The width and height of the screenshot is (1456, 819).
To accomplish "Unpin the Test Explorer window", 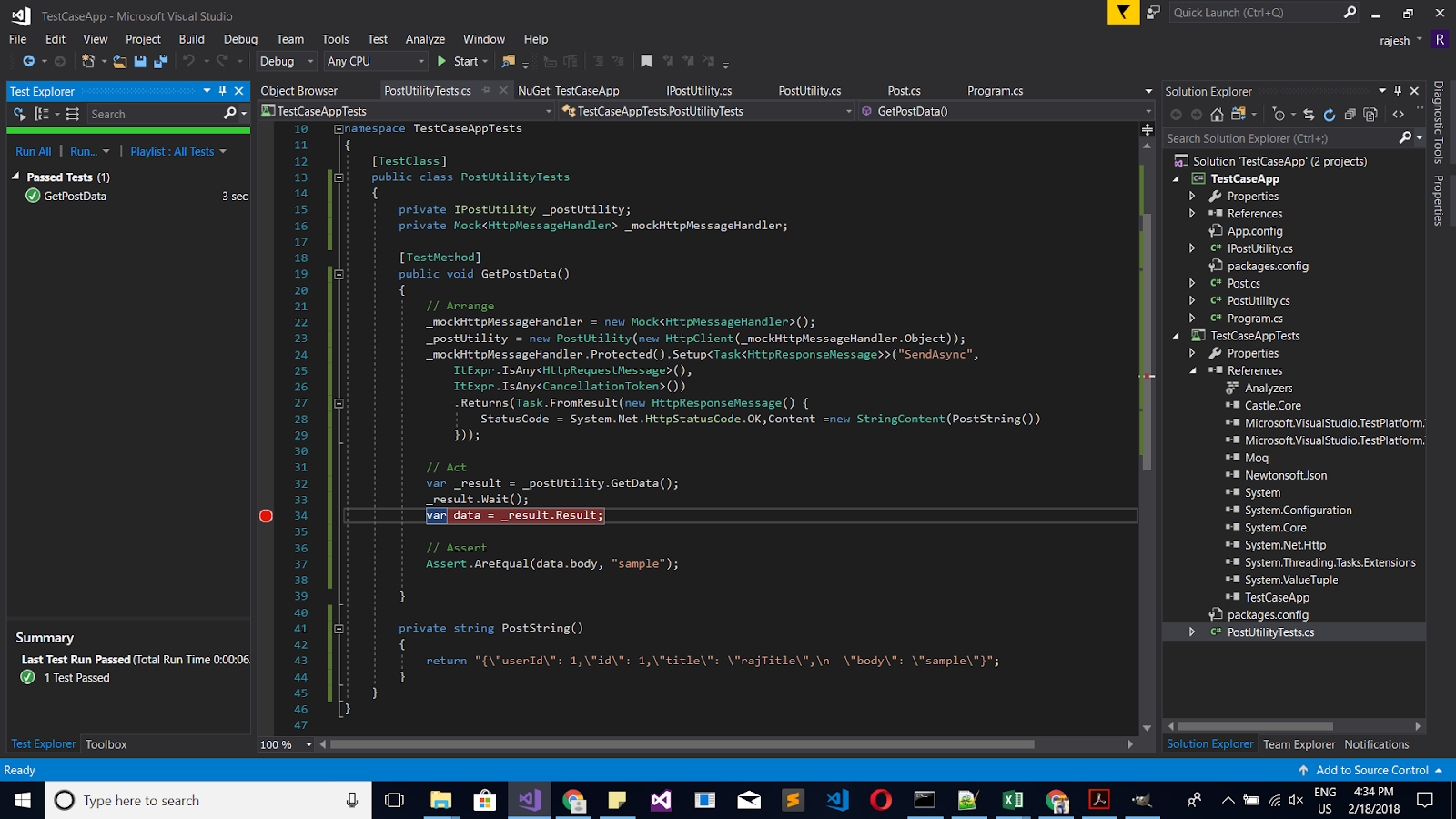I will pos(221,91).
